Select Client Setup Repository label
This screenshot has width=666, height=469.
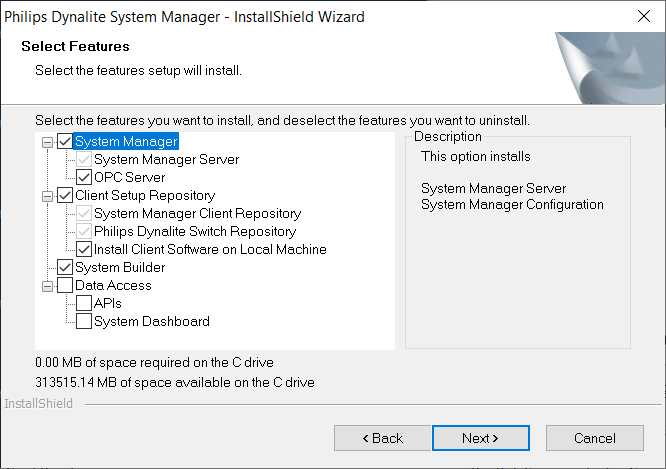point(145,195)
